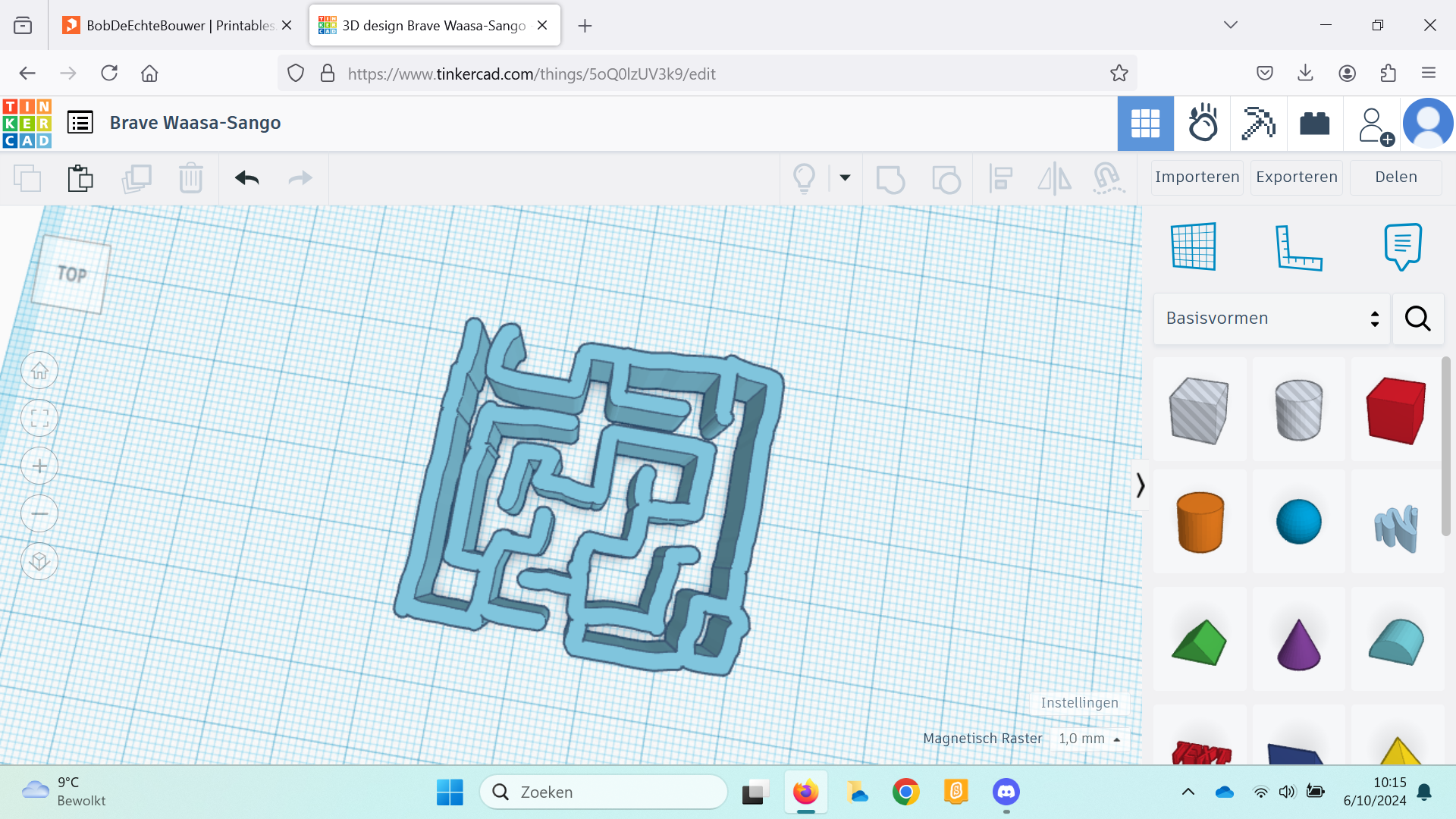The height and width of the screenshot is (819, 1456).
Task: Open the Basisvormen shapes dropdown
Action: (x=1272, y=318)
